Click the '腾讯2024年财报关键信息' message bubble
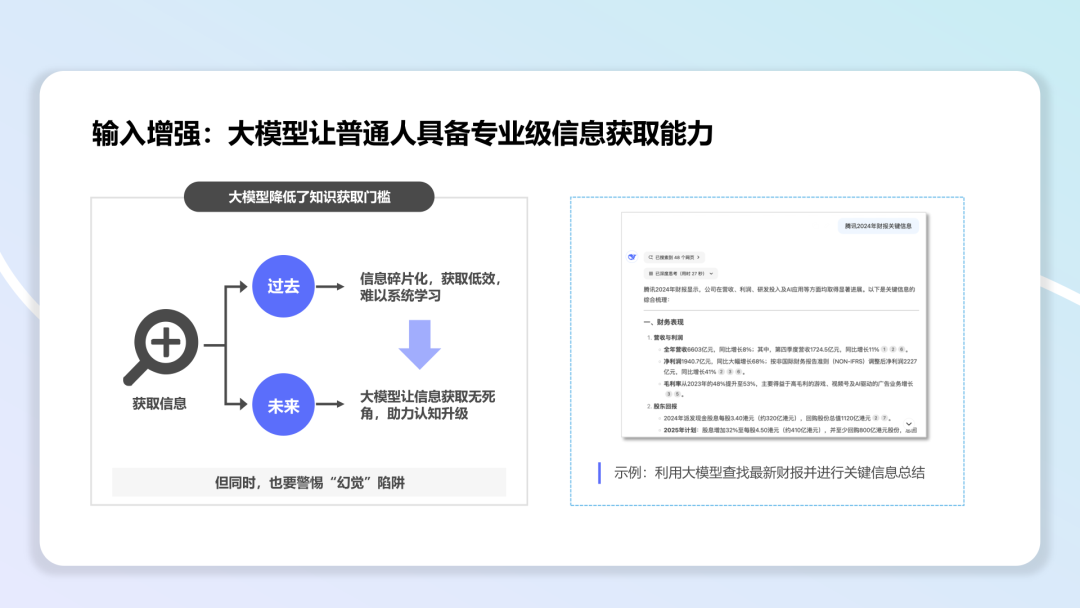 tap(878, 226)
